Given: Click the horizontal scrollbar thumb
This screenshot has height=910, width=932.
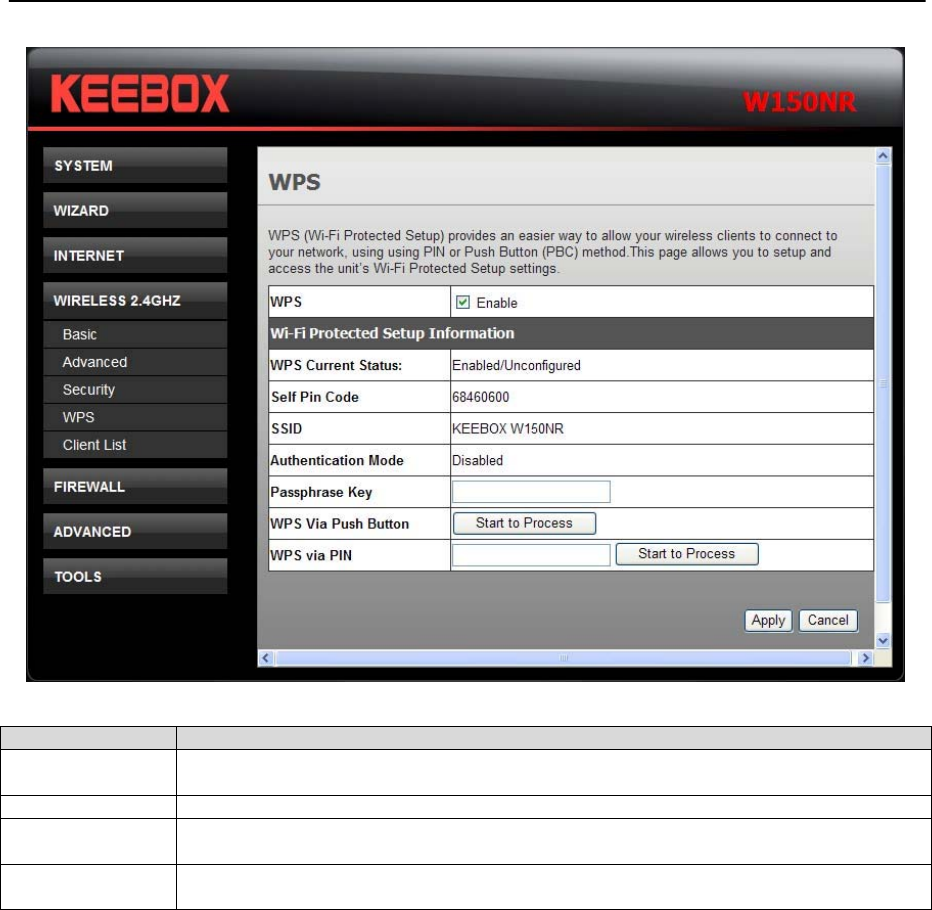Looking at the screenshot, I should pos(563,658).
